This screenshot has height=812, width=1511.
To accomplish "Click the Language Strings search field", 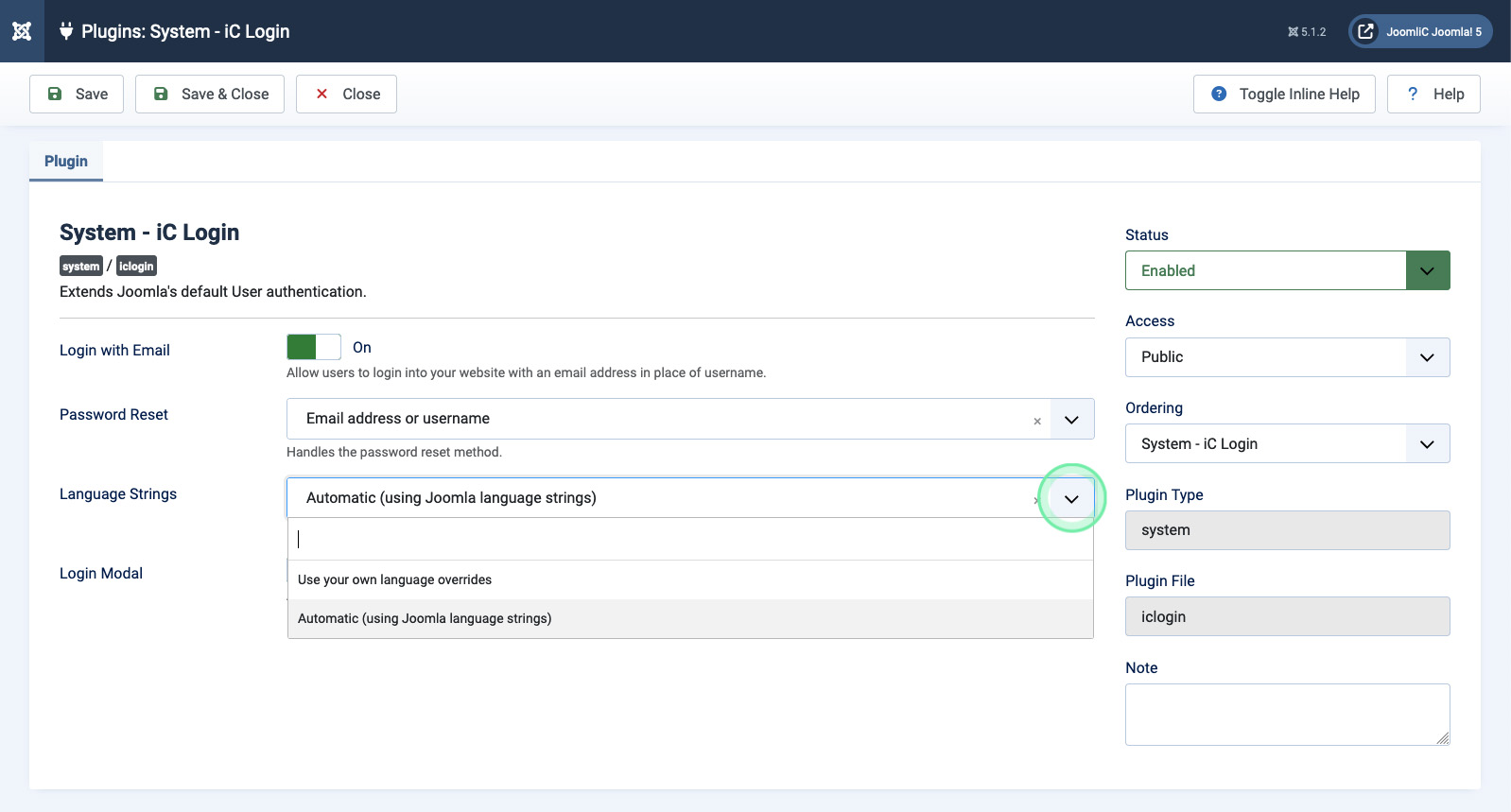I will (x=690, y=539).
